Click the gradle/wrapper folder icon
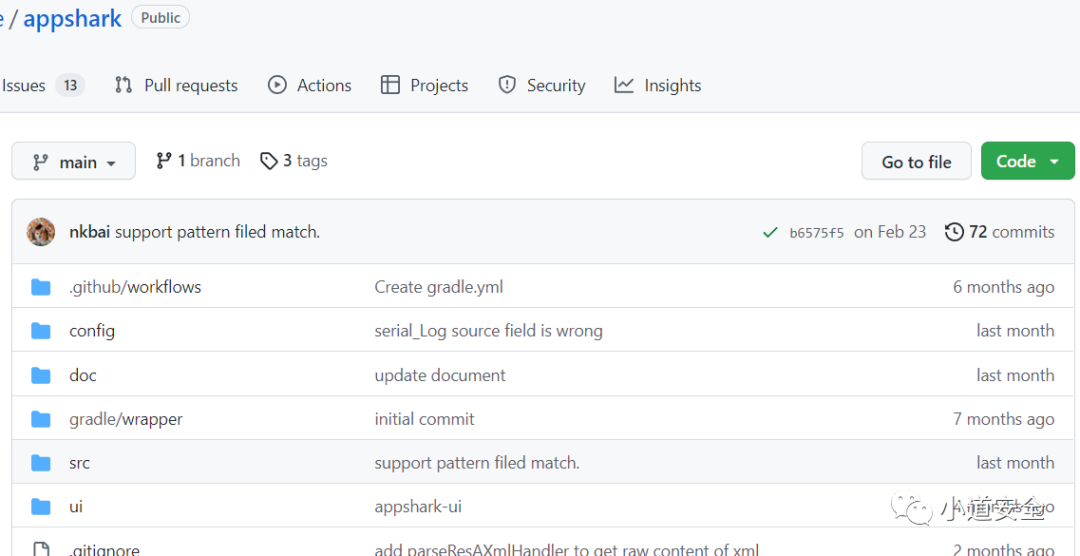 pos(41,419)
